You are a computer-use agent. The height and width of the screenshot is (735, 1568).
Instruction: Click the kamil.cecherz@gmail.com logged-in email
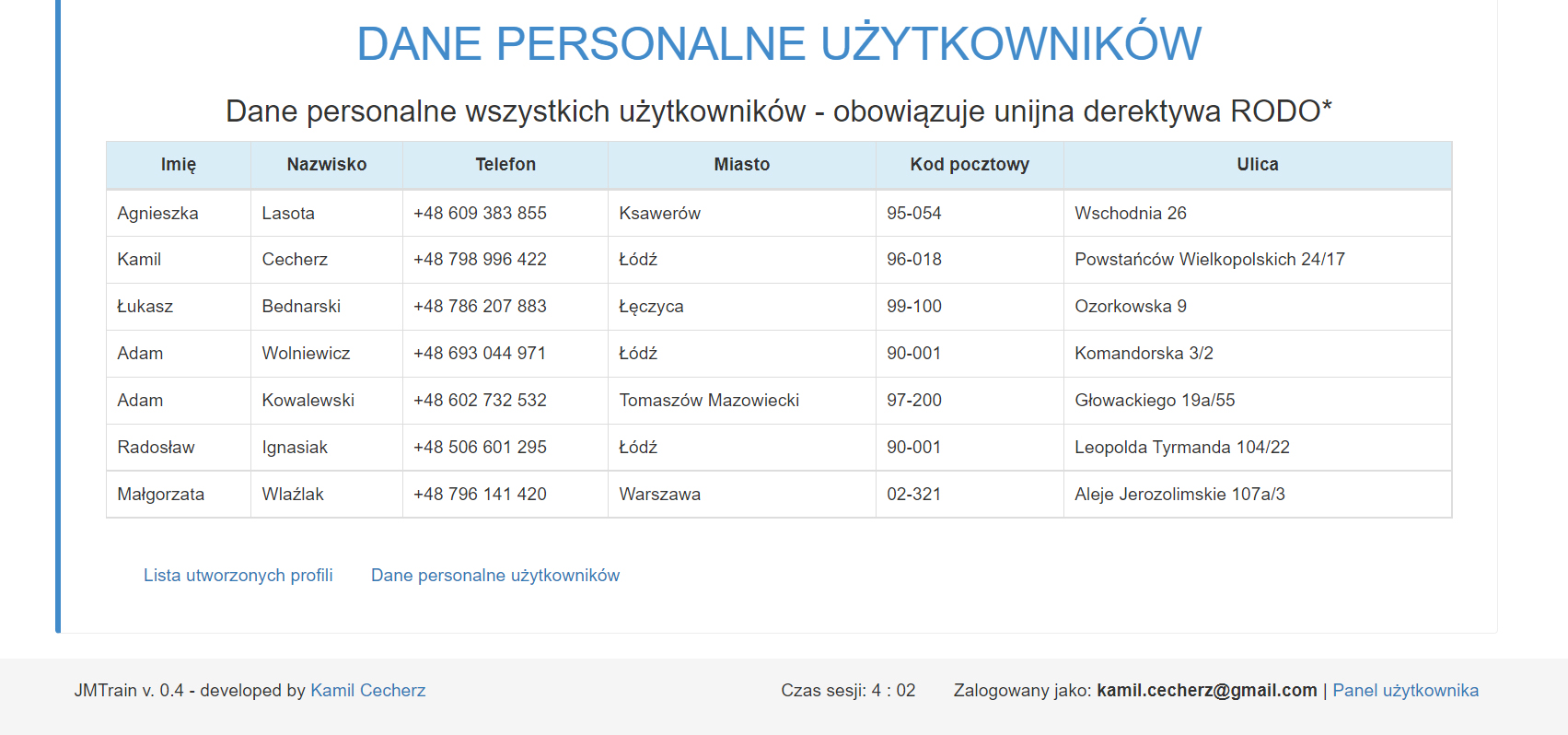[x=1207, y=690]
